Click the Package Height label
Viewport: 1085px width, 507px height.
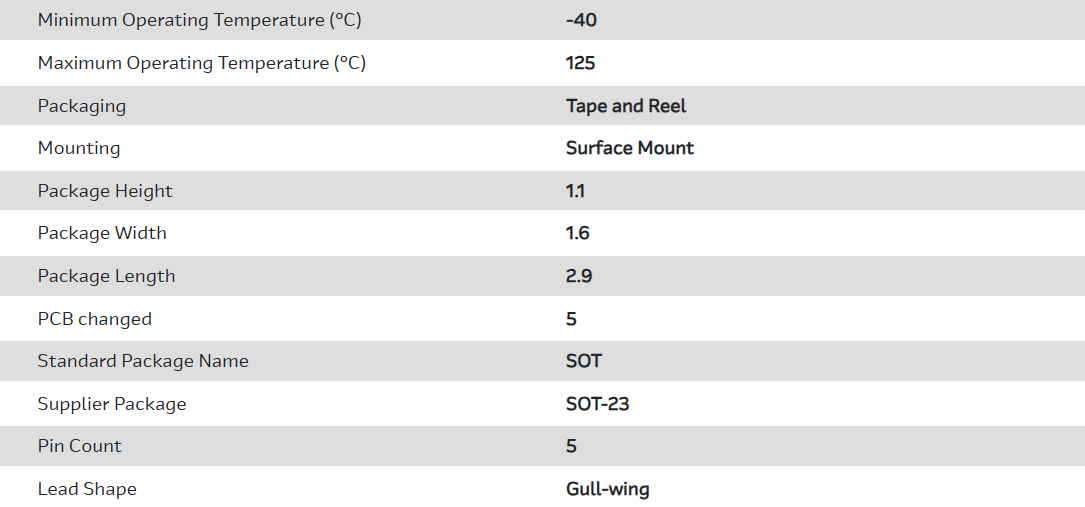[x=105, y=191]
